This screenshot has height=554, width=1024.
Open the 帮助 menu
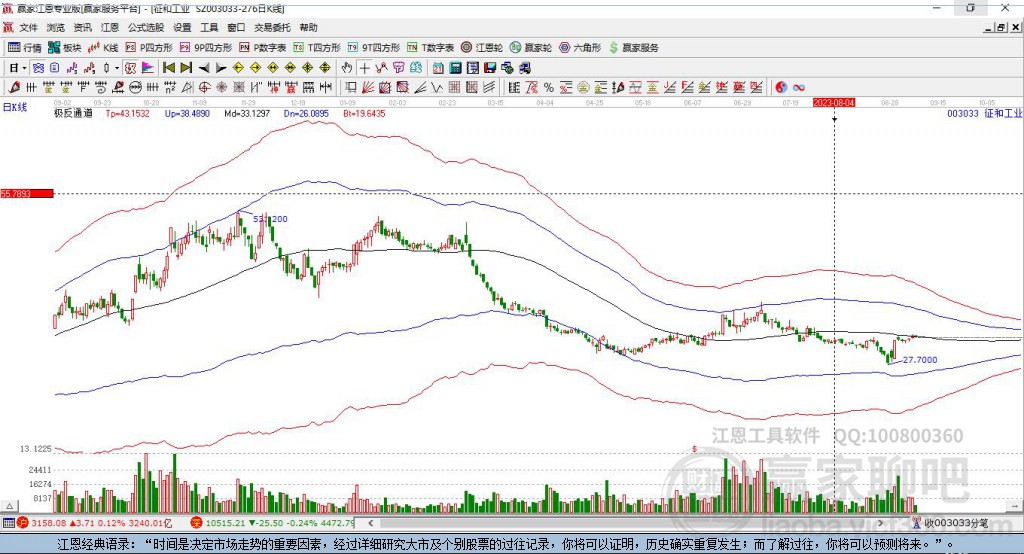pyautogui.click(x=308, y=27)
